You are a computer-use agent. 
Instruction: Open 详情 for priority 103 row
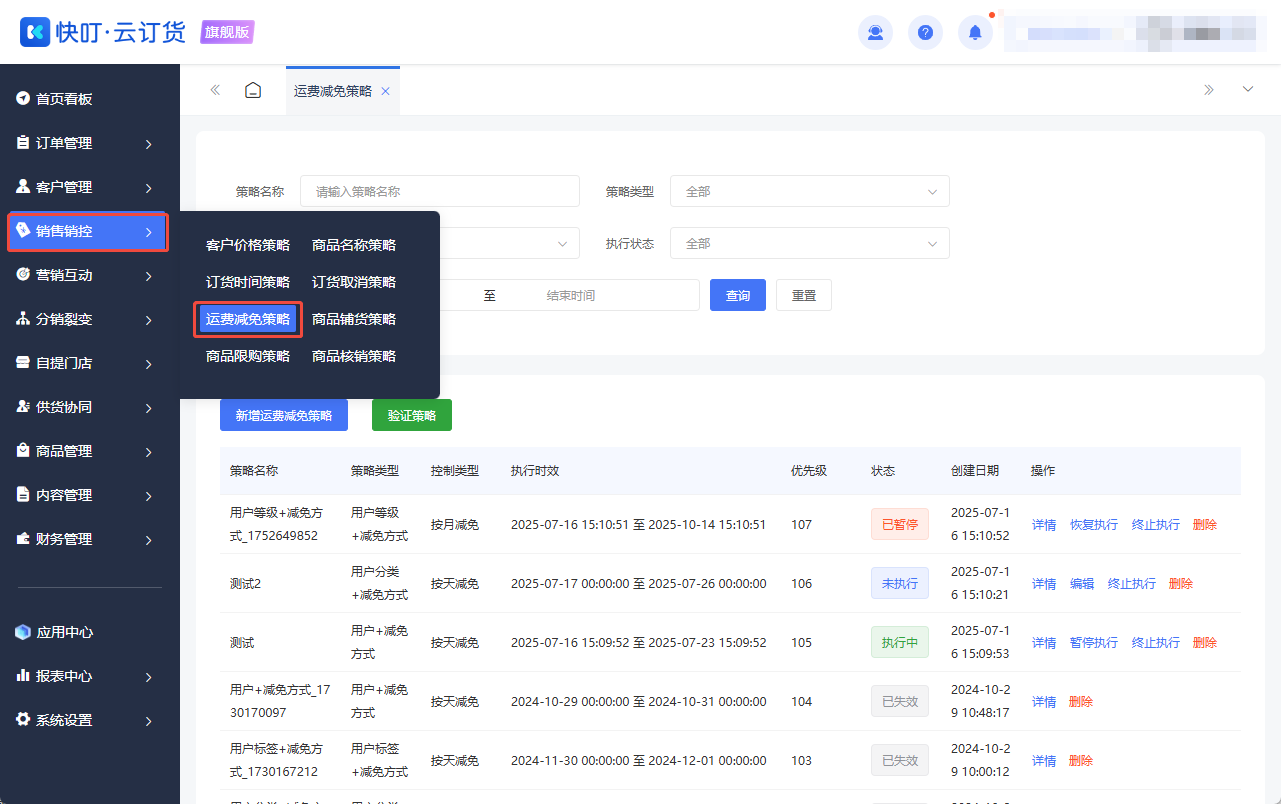click(x=1044, y=760)
